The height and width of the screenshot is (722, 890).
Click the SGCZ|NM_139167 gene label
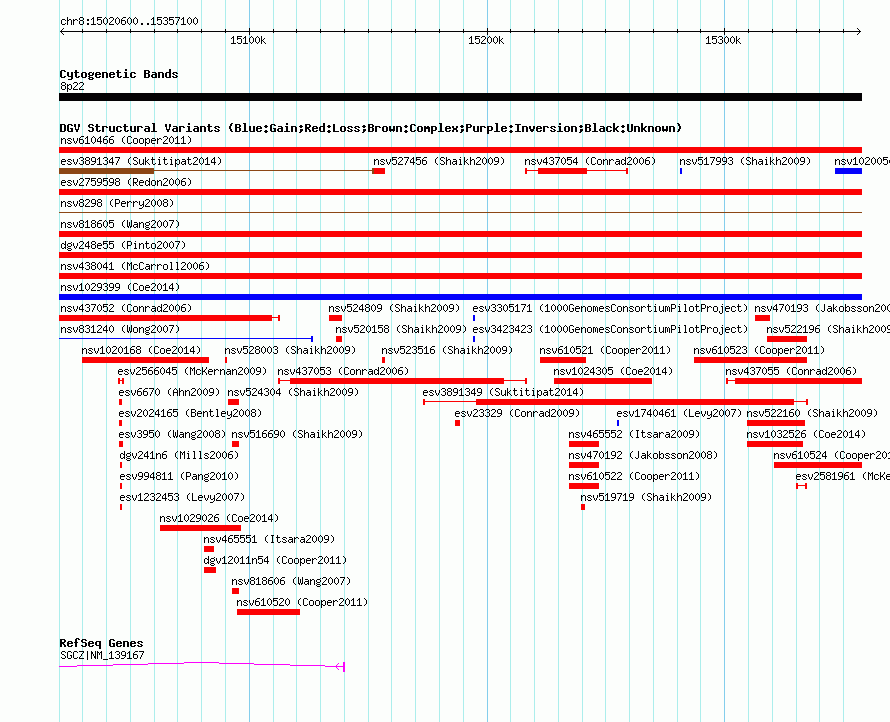point(102,655)
